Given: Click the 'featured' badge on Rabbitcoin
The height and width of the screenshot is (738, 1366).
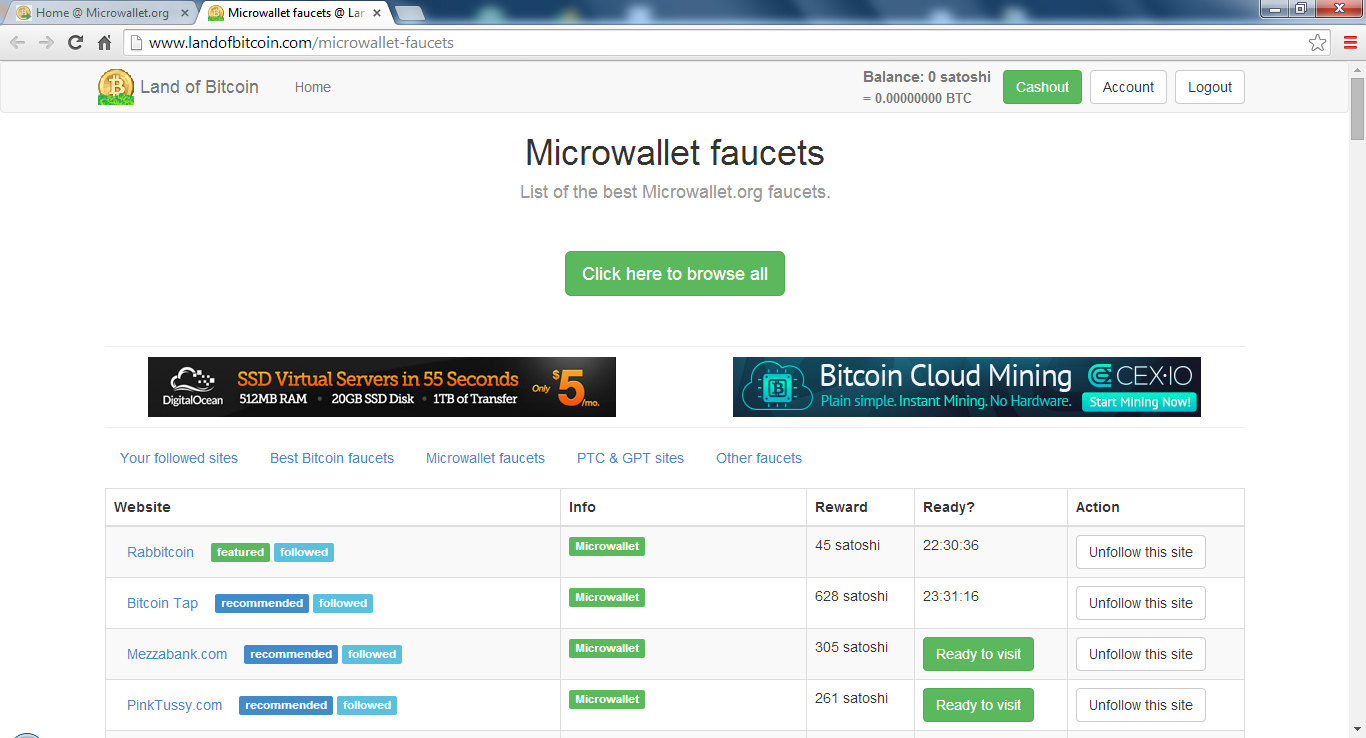Looking at the screenshot, I should pos(240,552).
